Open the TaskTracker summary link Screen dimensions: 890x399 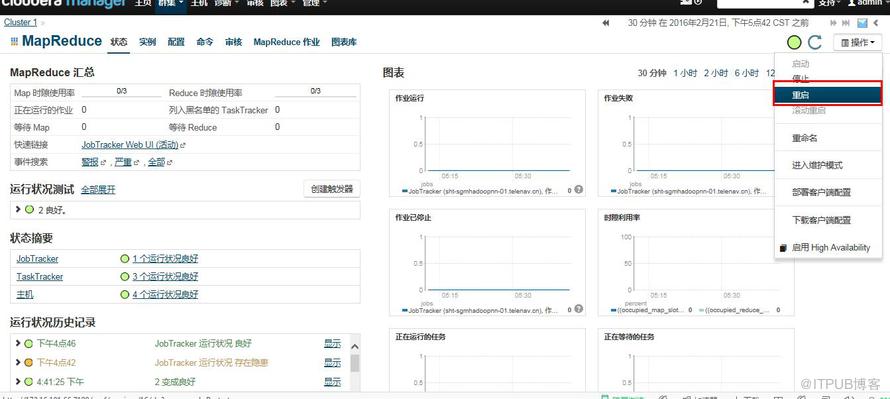[x=40, y=277]
